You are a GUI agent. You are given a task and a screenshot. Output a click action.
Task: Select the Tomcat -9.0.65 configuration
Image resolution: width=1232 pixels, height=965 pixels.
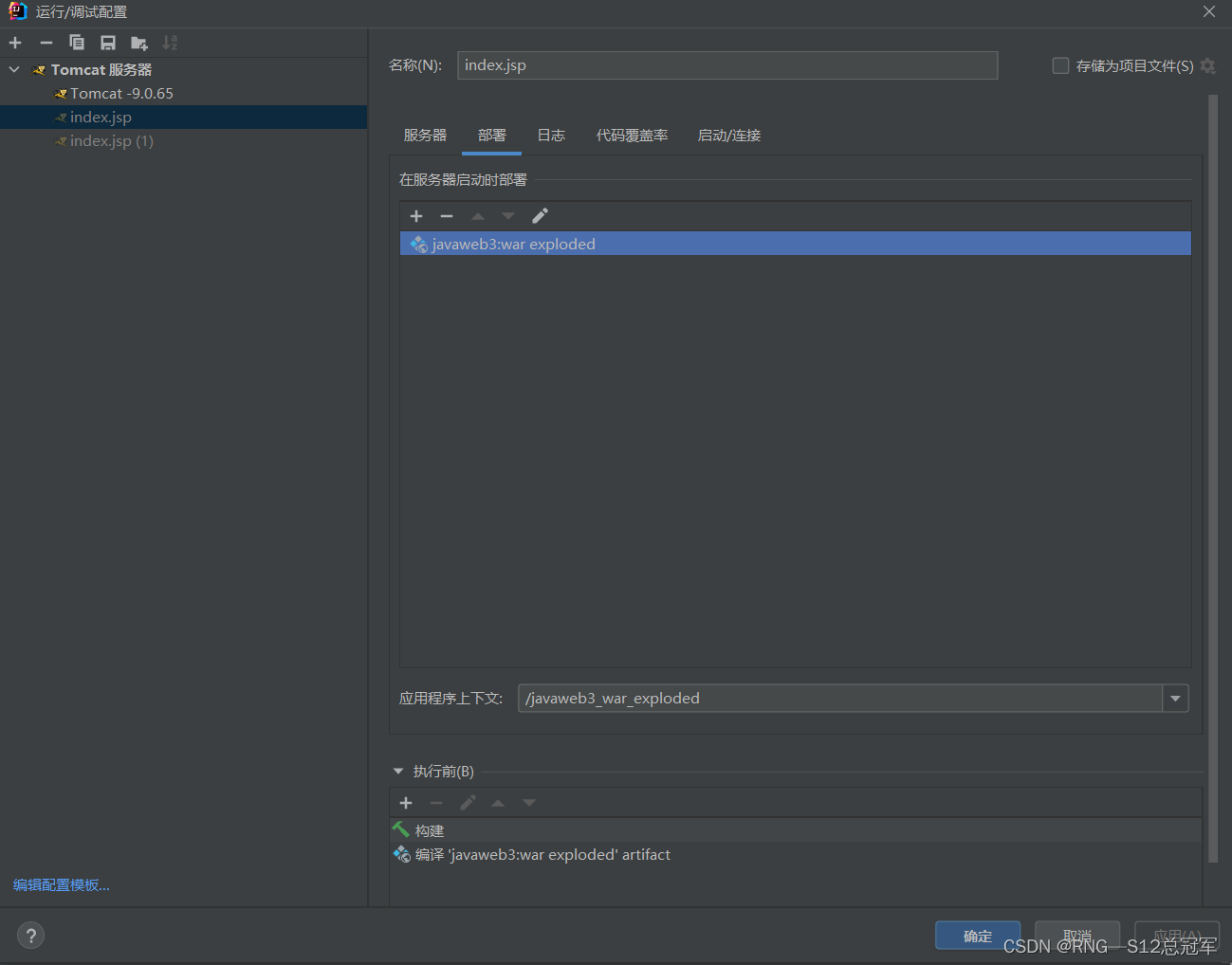point(121,94)
